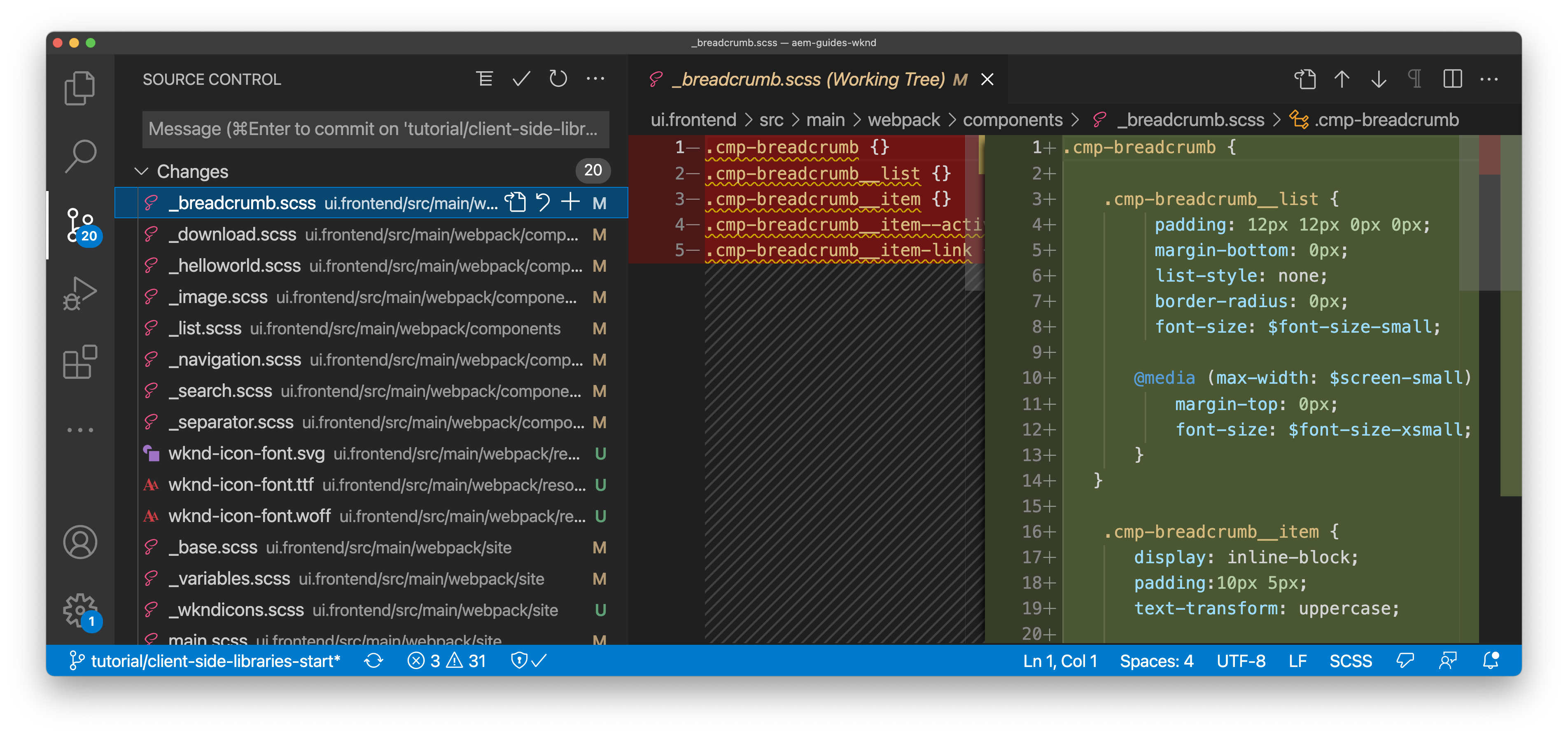Click ui.frontend in breadcrumb path
This screenshot has height=737, width=1568.
(x=693, y=120)
